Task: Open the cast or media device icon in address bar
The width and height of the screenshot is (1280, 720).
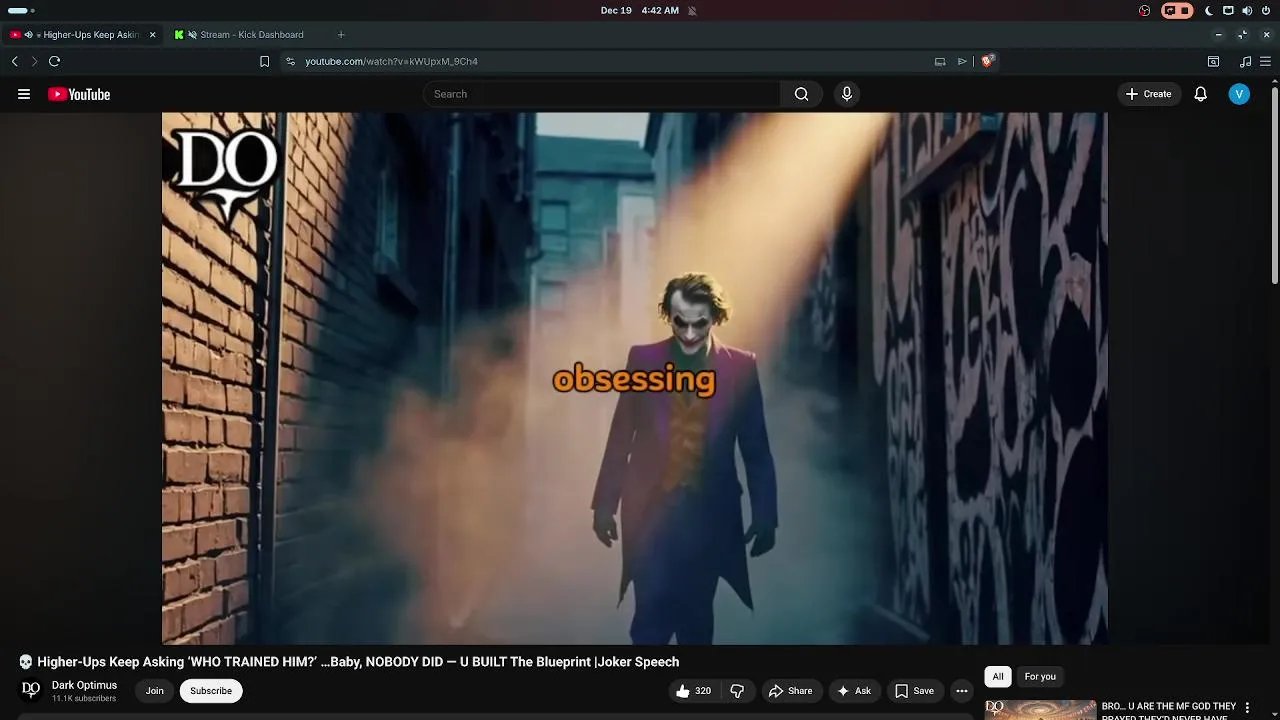Action: pos(940,61)
